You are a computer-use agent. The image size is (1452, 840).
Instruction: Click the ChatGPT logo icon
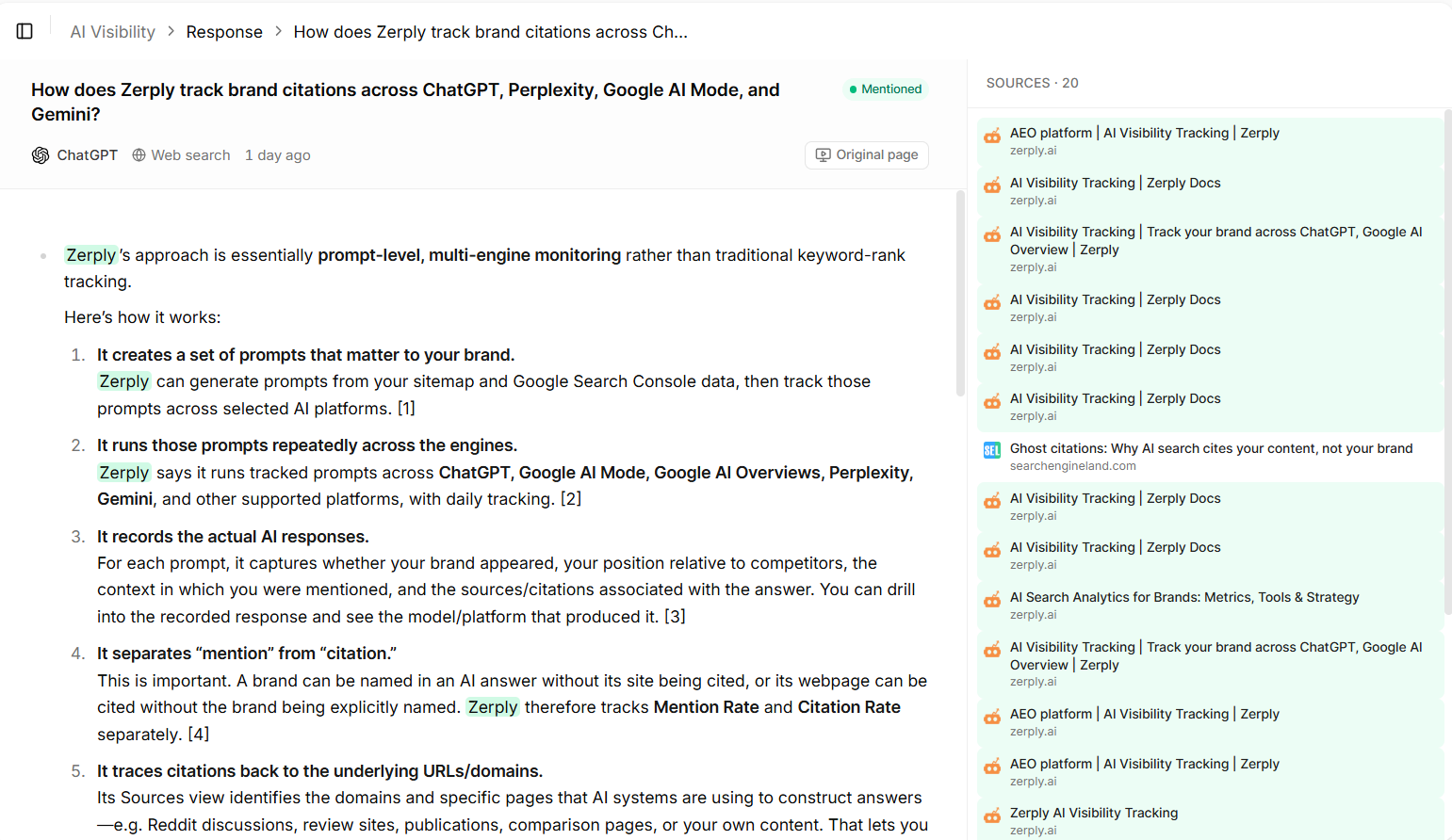tap(41, 155)
